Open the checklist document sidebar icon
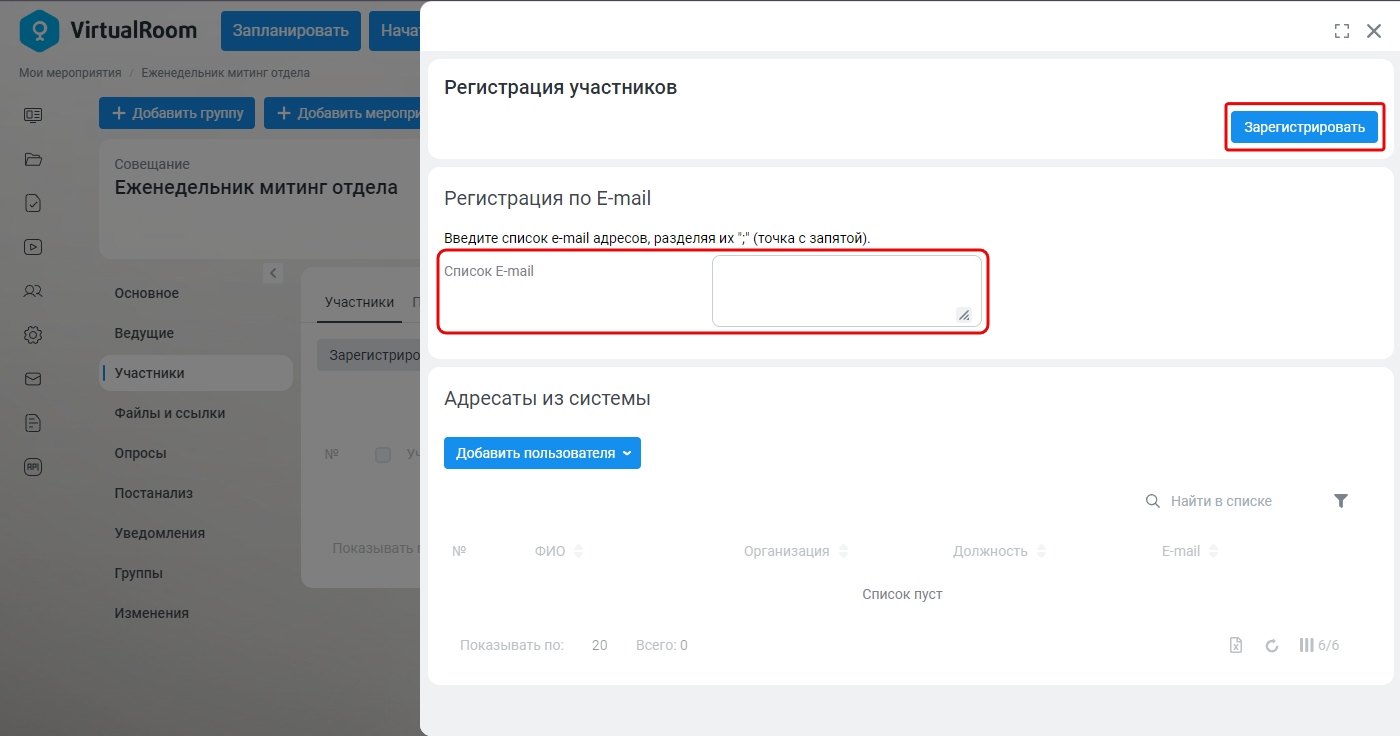The width and height of the screenshot is (1400, 736). click(33, 203)
